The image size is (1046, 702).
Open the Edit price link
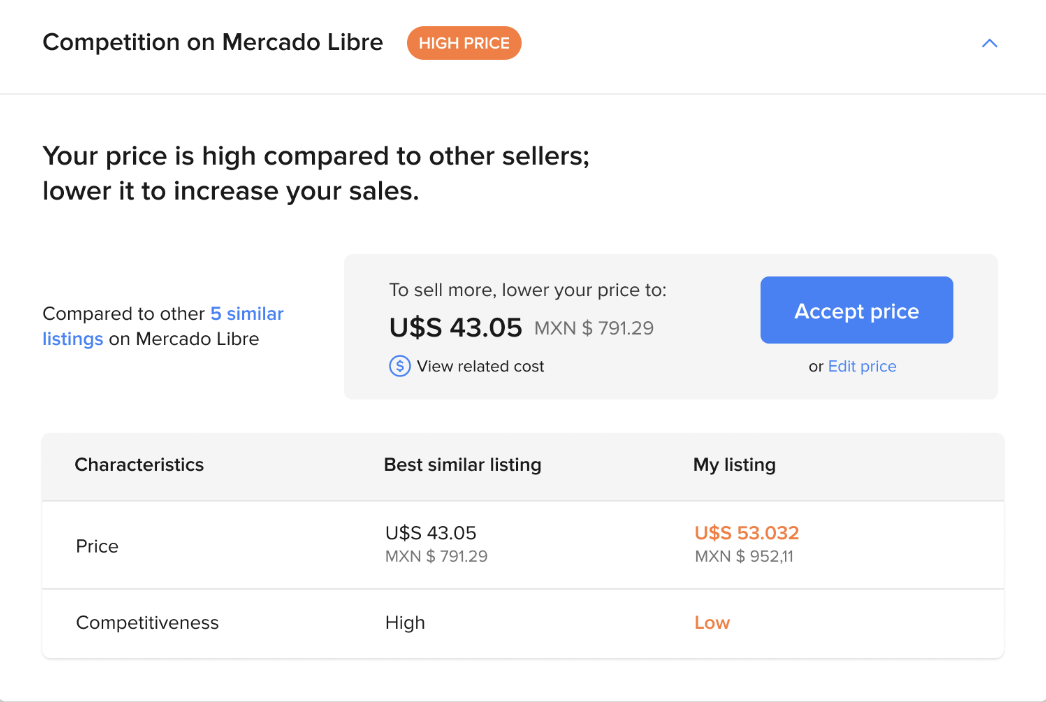862,366
